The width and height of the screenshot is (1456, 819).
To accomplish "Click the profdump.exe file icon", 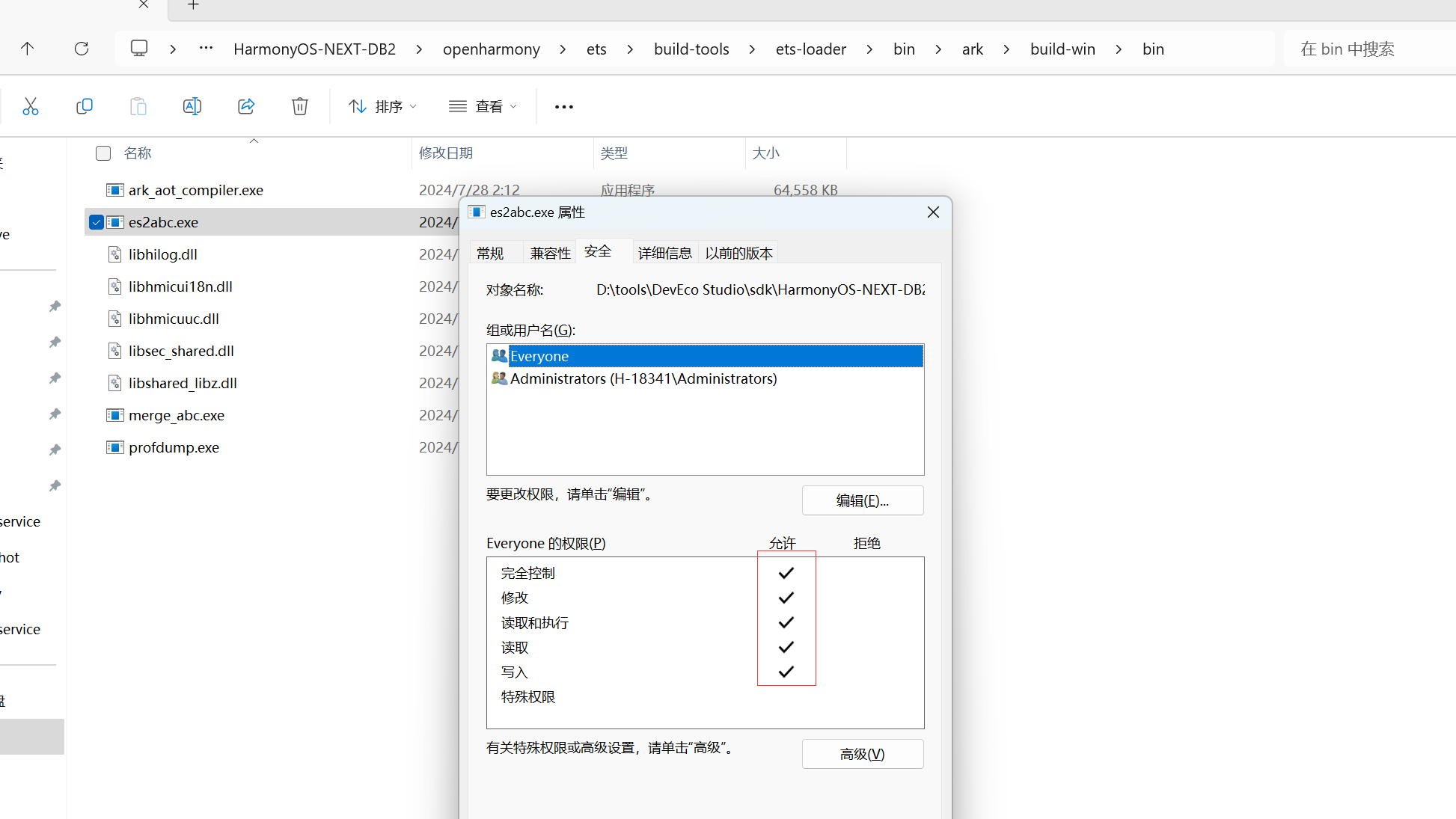I will tap(115, 447).
